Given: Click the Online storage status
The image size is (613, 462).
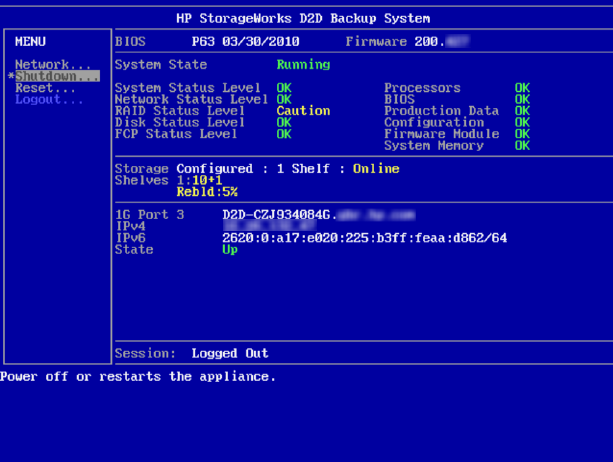Looking at the screenshot, I should (376, 168).
